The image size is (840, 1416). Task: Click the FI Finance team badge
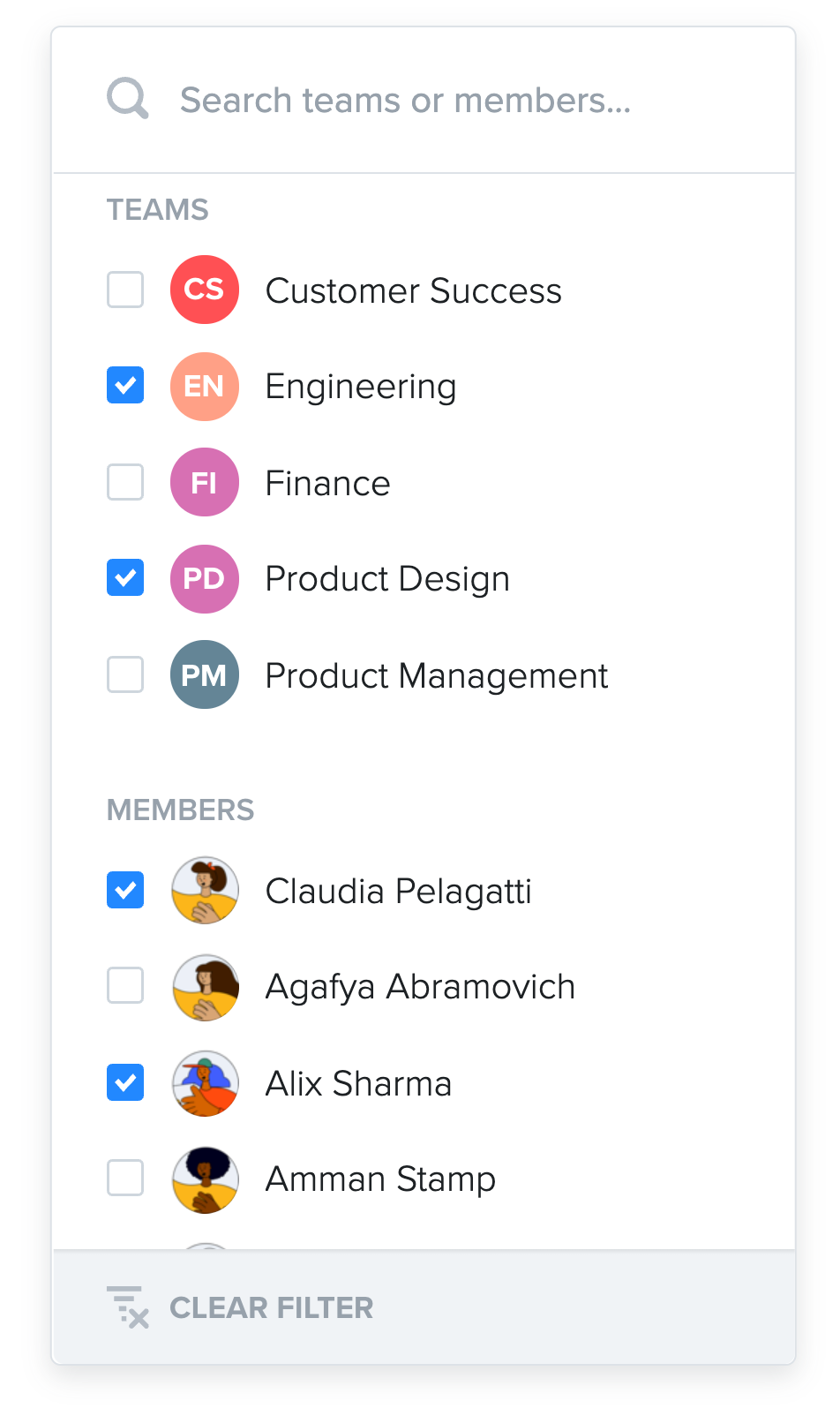pyautogui.click(x=205, y=482)
